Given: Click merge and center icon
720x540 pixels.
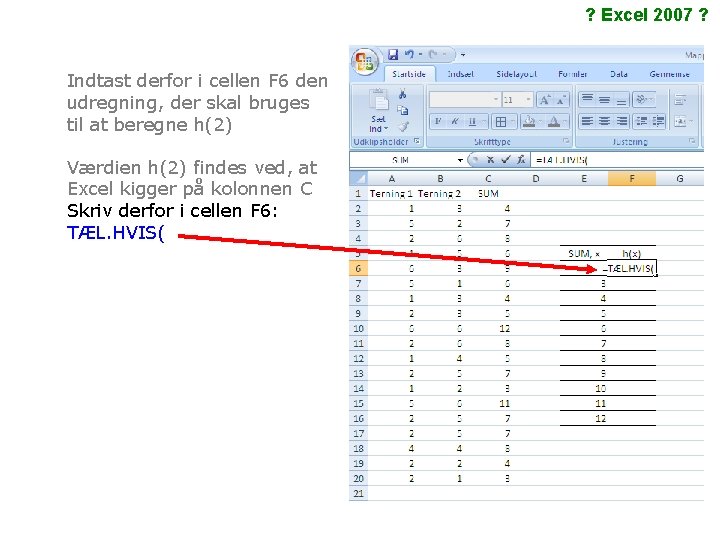Looking at the screenshot, I should pyautogui.click(x=680, y=121).
